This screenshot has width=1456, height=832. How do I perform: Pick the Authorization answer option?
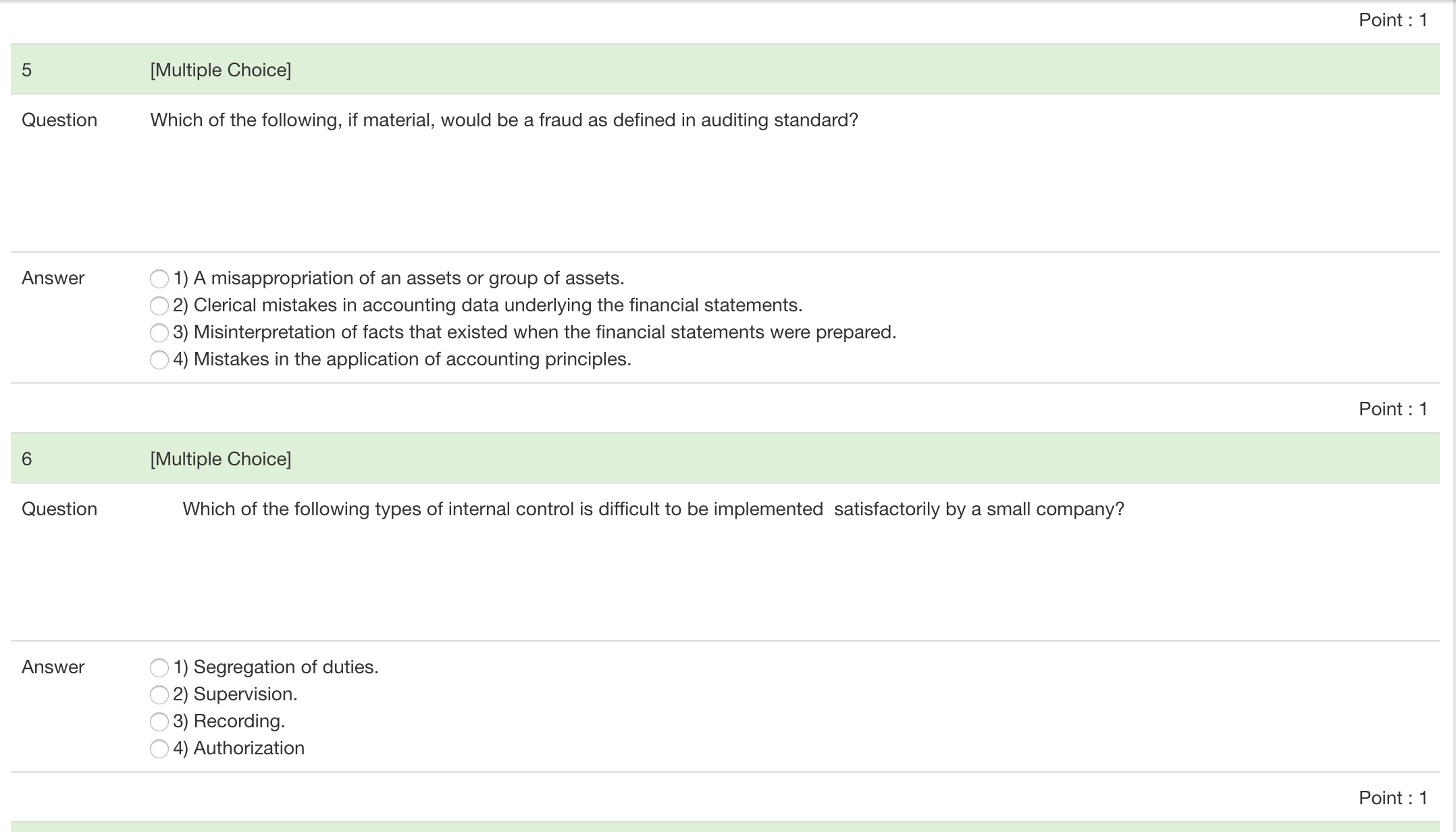[x=159, y=748]
